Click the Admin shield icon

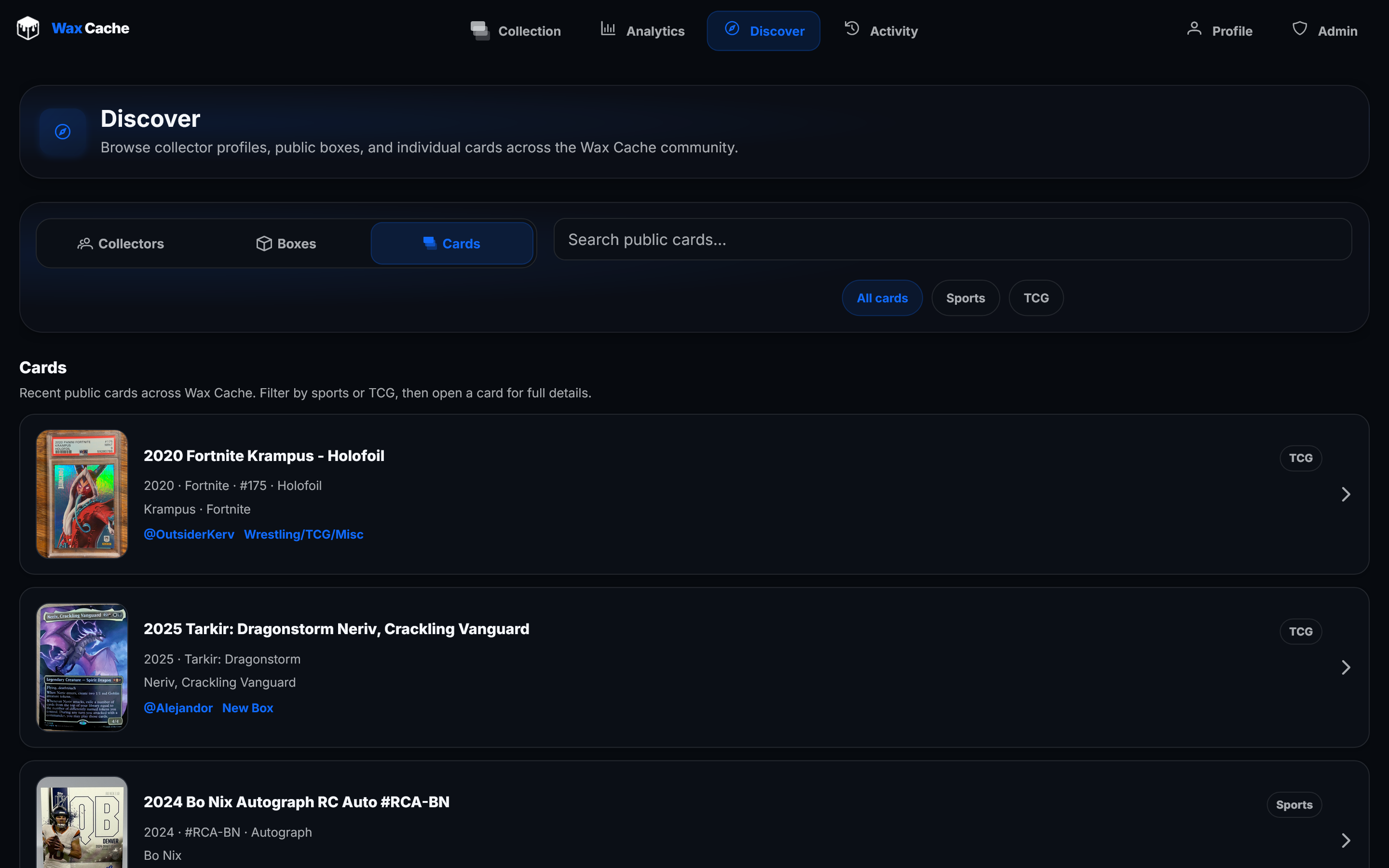pyautogui.click(x=1300, y=29)
